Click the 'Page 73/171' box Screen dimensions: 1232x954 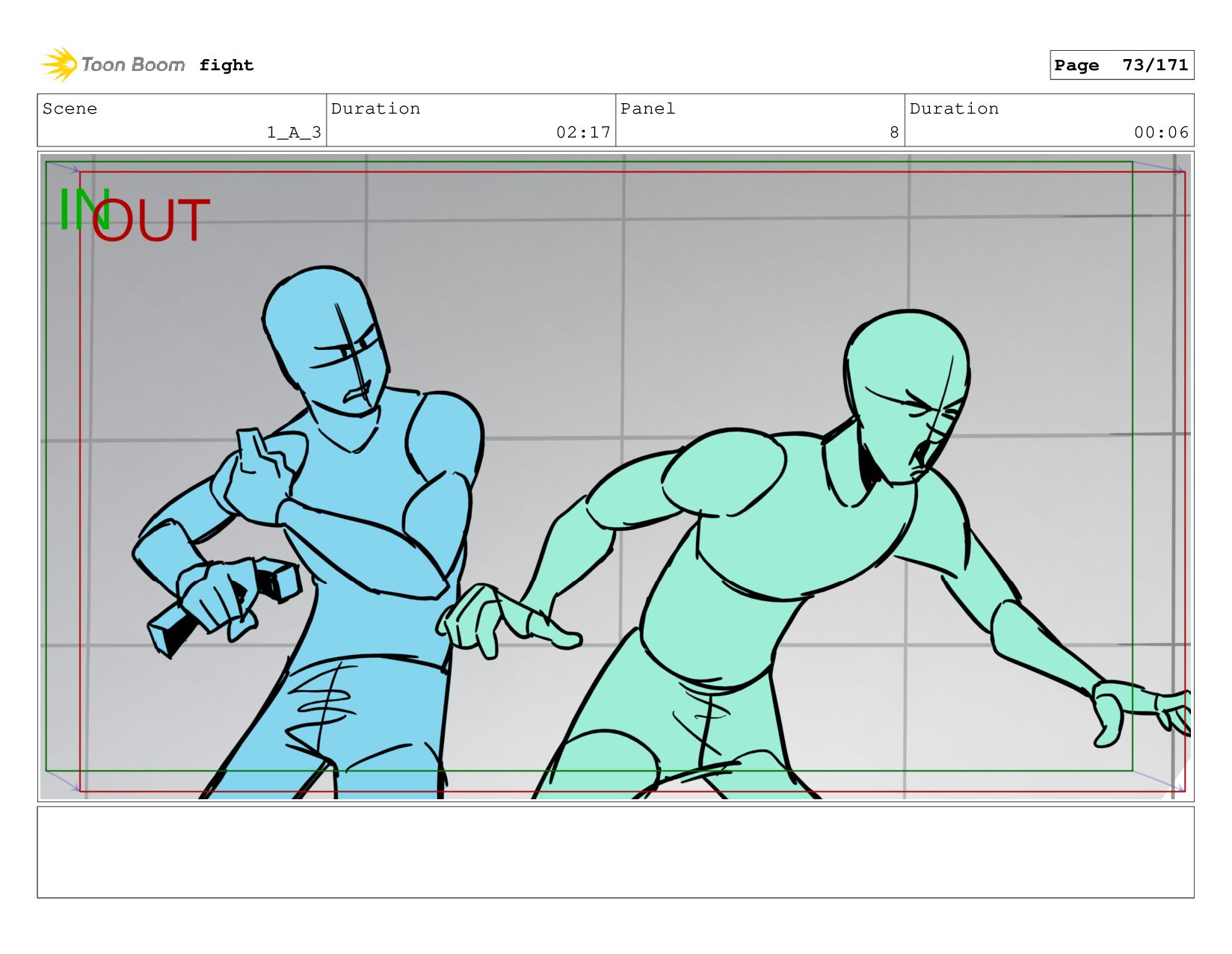coord(1121,65)
